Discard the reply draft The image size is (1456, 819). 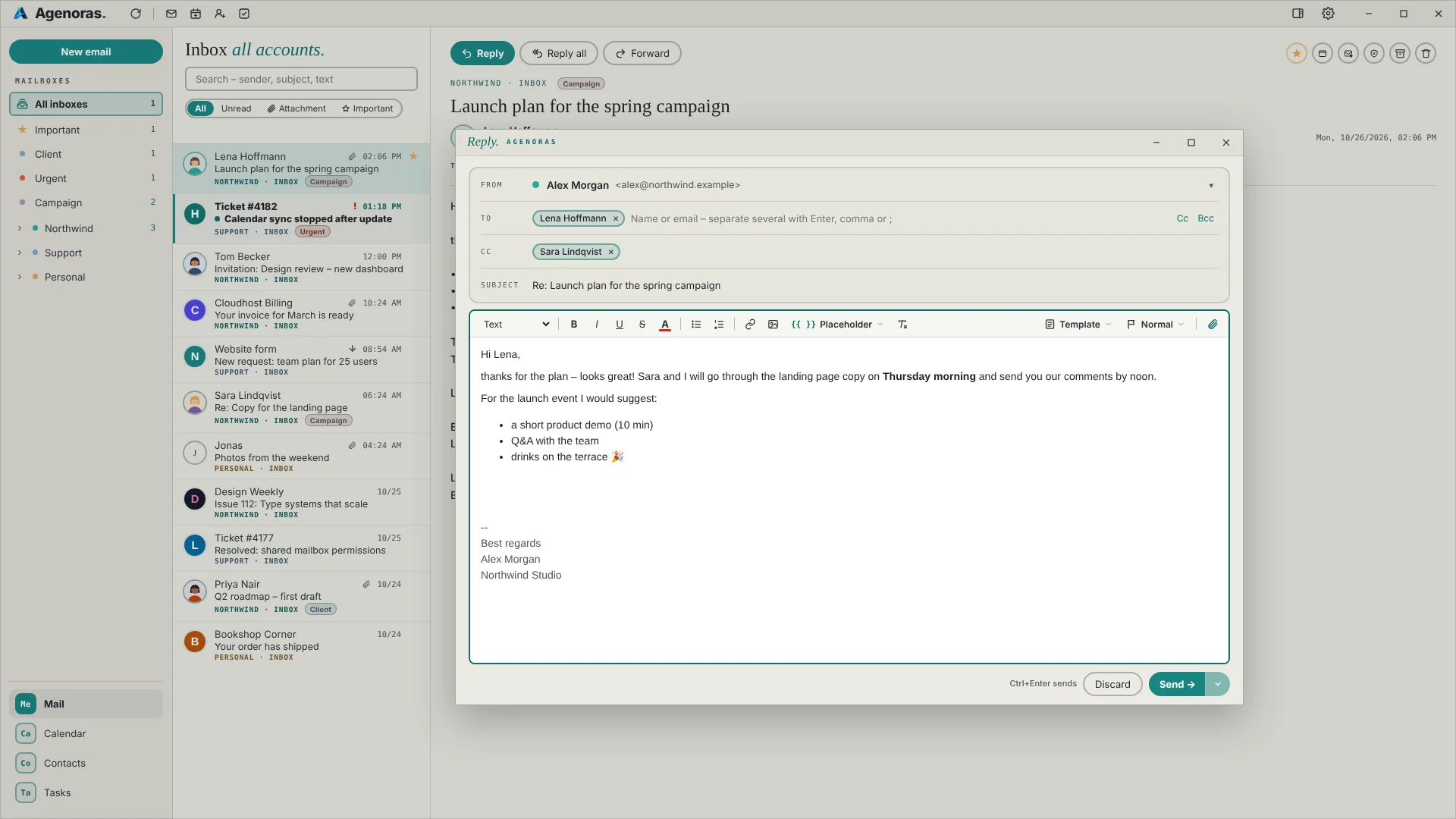(1112, 684)
